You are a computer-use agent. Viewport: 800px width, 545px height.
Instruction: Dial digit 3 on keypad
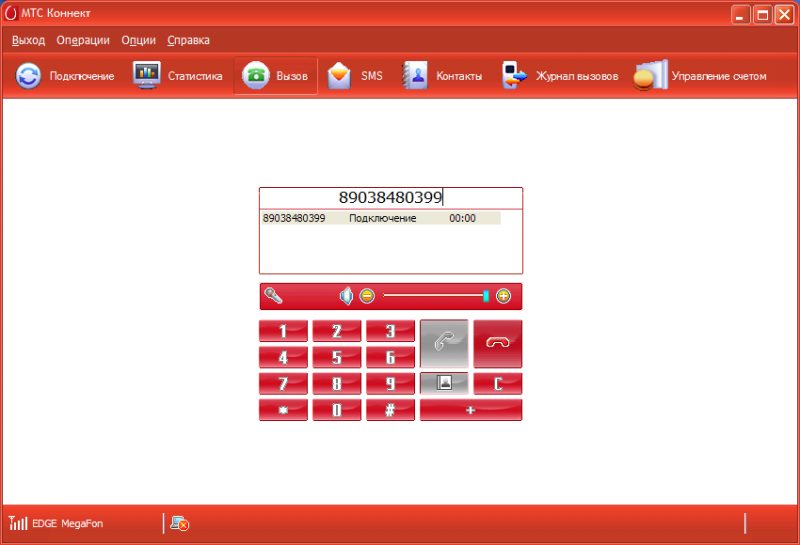390,331
